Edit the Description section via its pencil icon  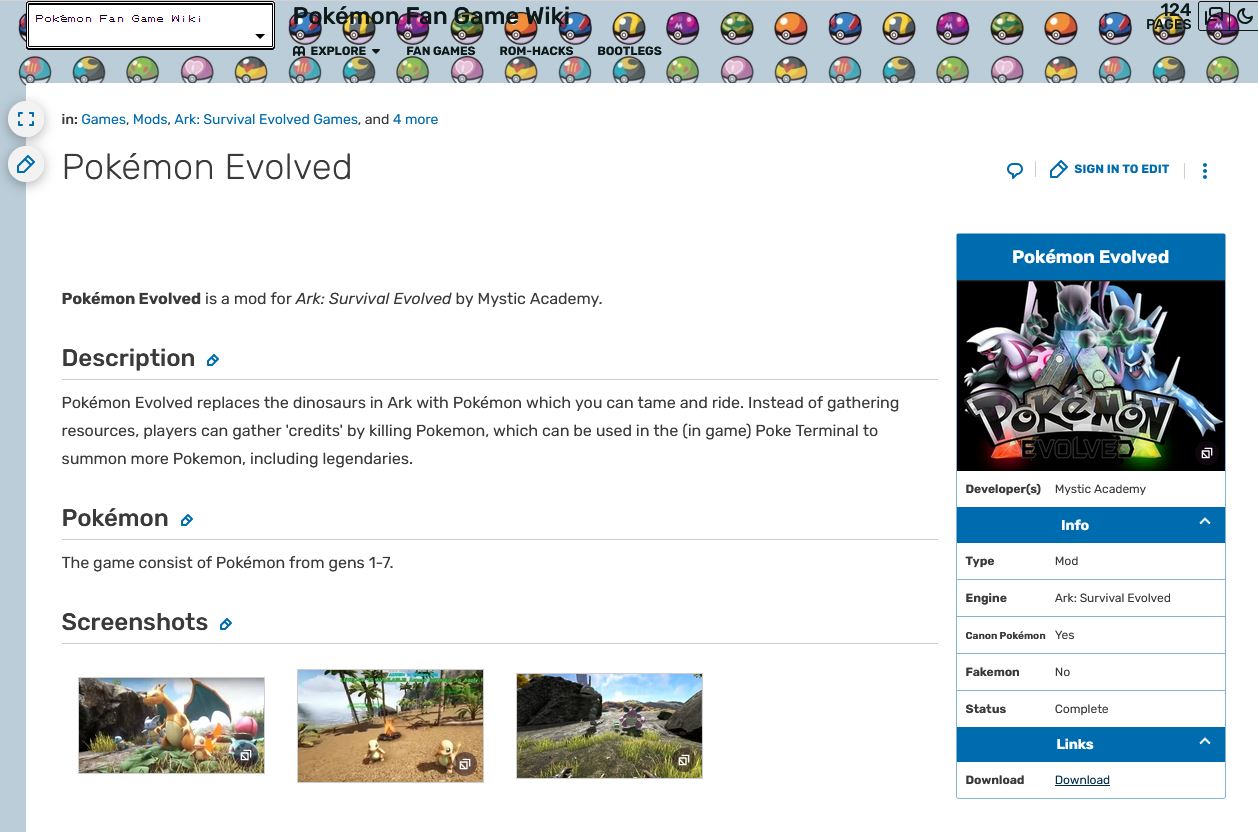212,360
